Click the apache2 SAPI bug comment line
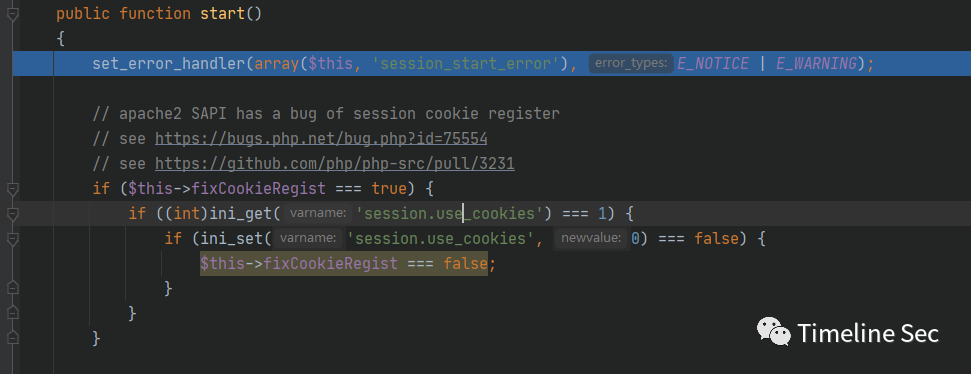 pos(326,114)
